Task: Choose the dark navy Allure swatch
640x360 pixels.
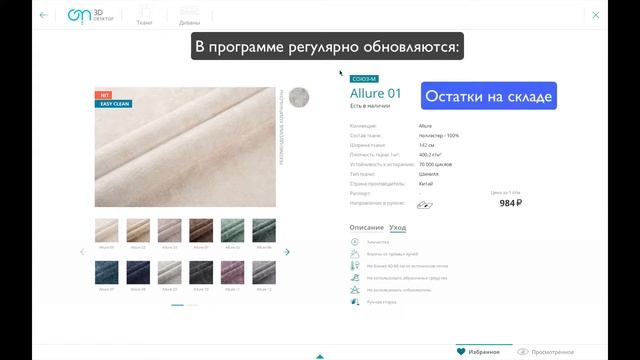Action: (138, 272)
